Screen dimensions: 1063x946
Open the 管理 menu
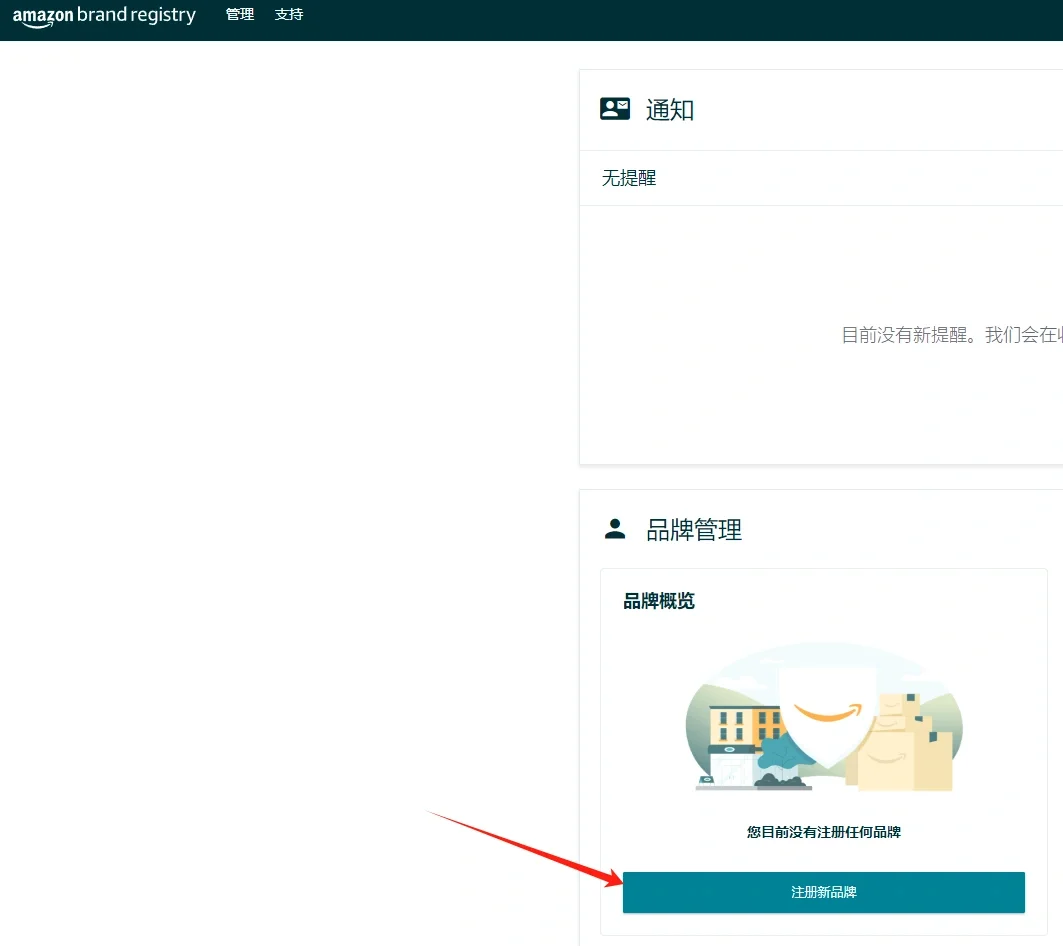click(240, 15)
